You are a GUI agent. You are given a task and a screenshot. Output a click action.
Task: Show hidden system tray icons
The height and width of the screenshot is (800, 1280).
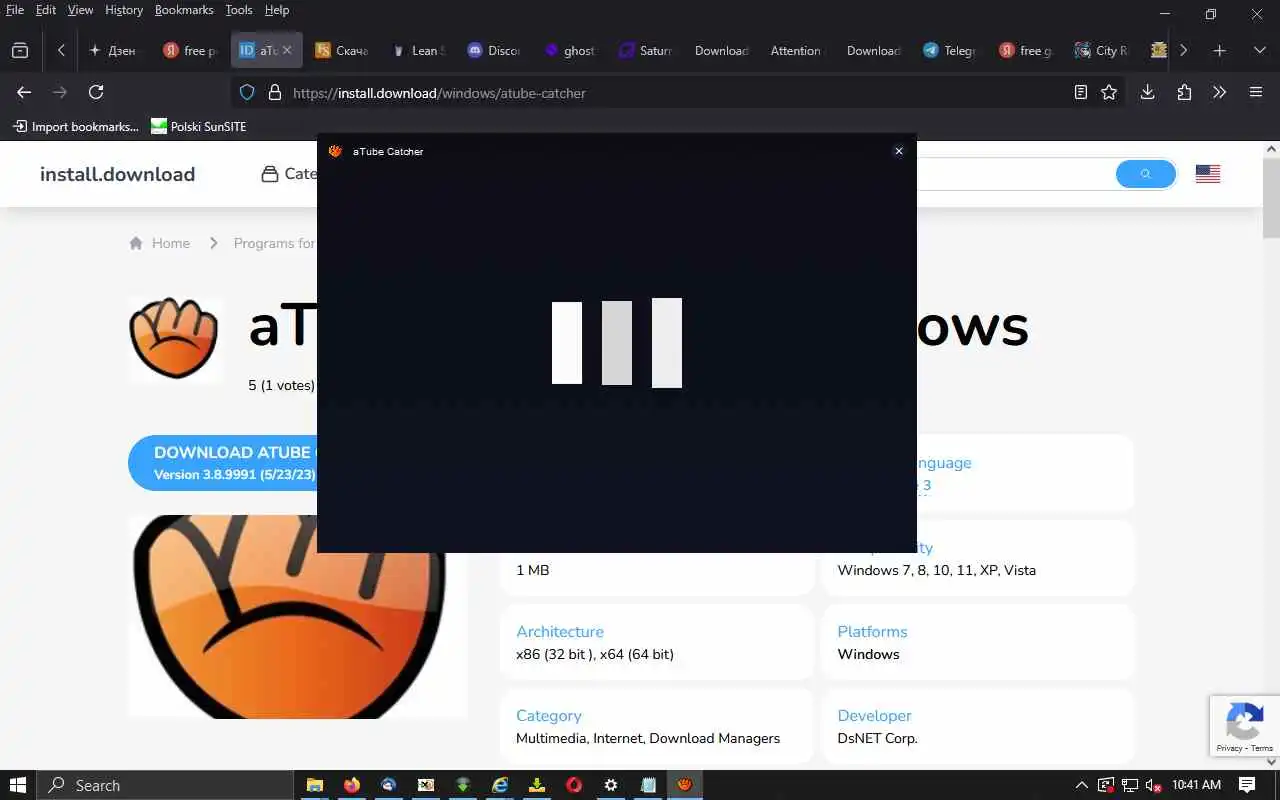click(1081, 785)
